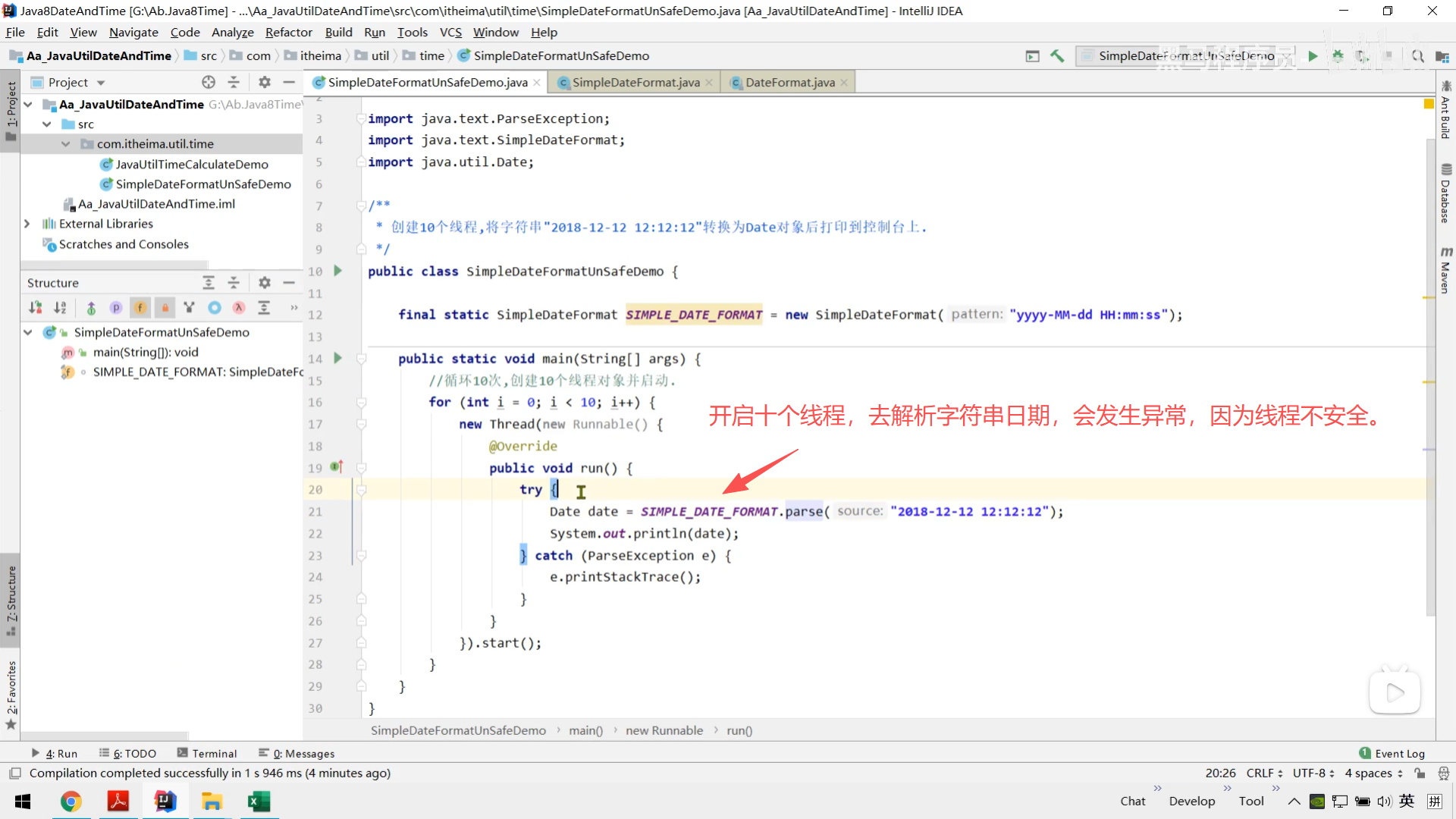
Task: Sort structure alphabetically
Action: pyautogui.click(x=60, y=307)
